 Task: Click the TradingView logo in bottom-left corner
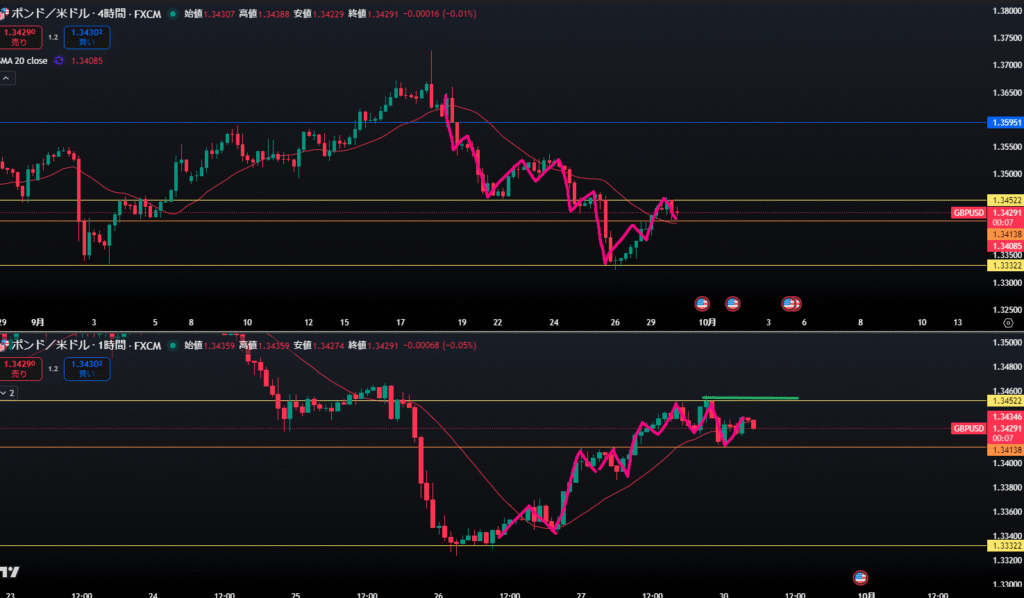pos(10,573)
